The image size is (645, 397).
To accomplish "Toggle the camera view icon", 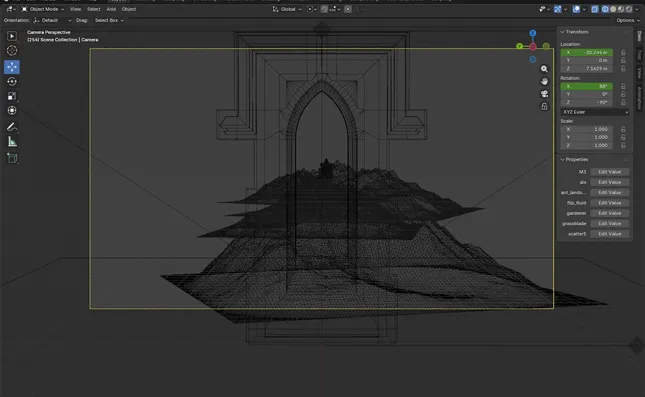I will coord(544,94).
